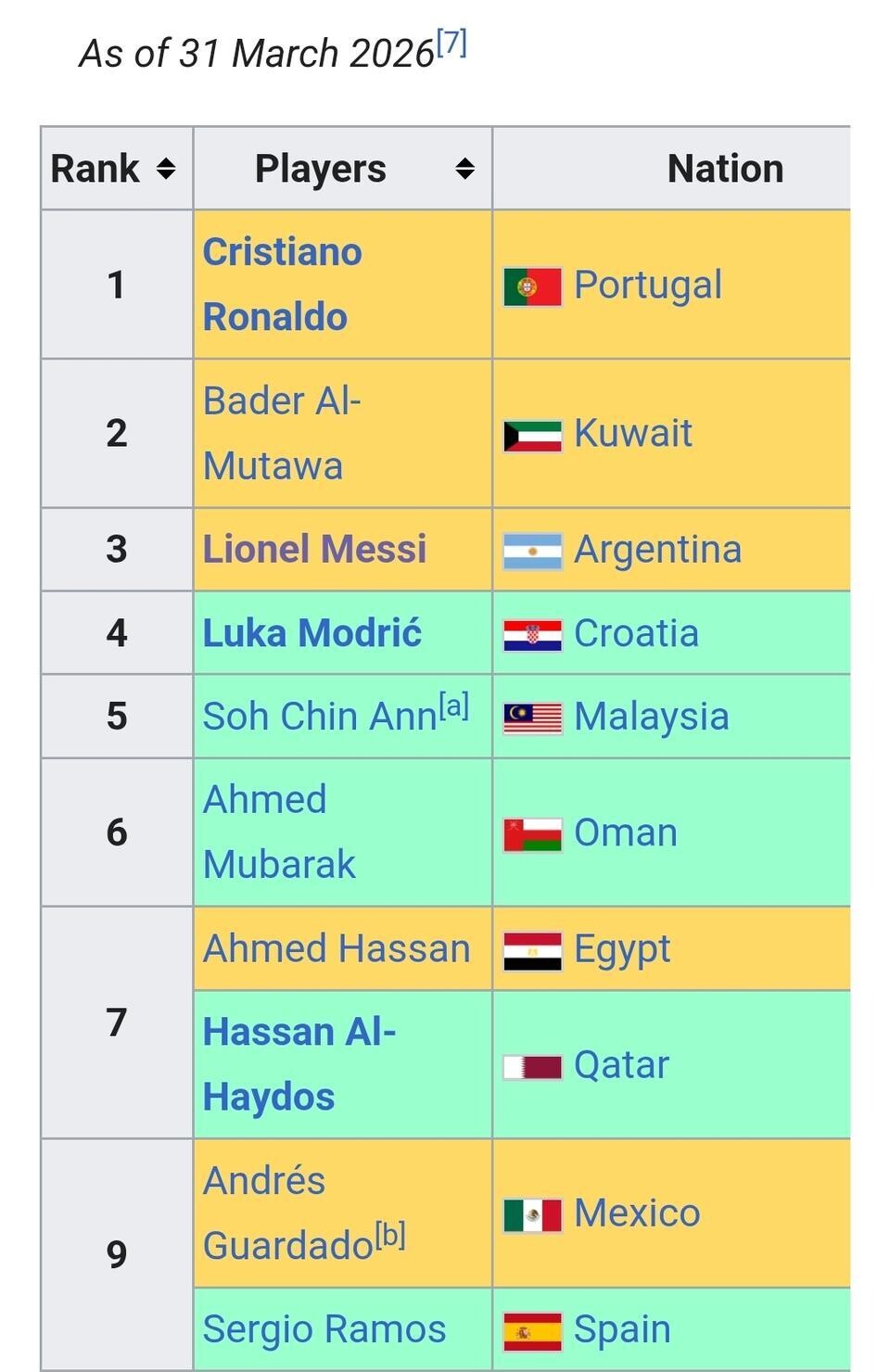Click the Qatar flag icon

[x=532, y=1067]
